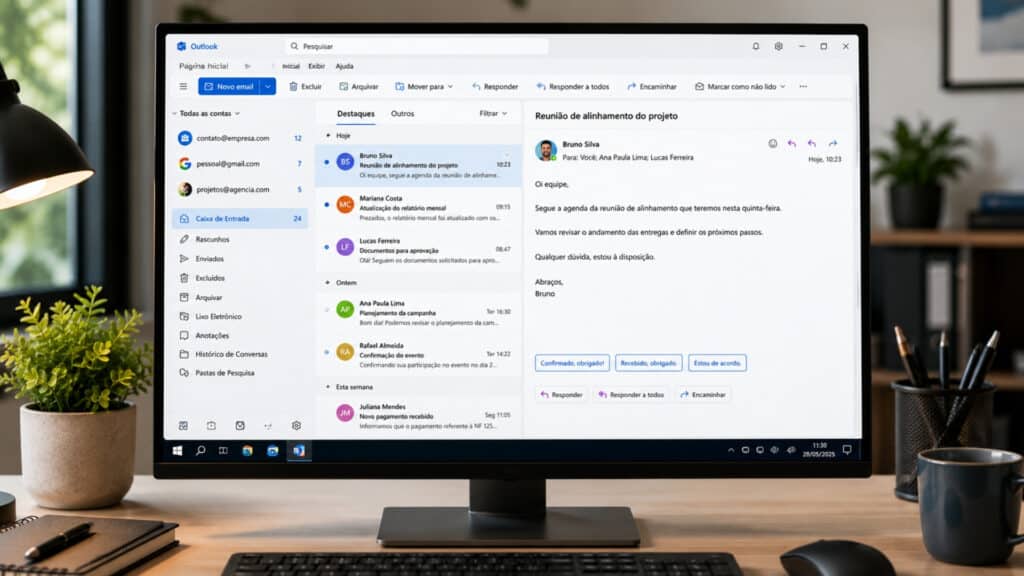Toggle unread dot on Lucas Ferreira's message
Viewport: 1024px width, 576px height.
click(327, 247)
